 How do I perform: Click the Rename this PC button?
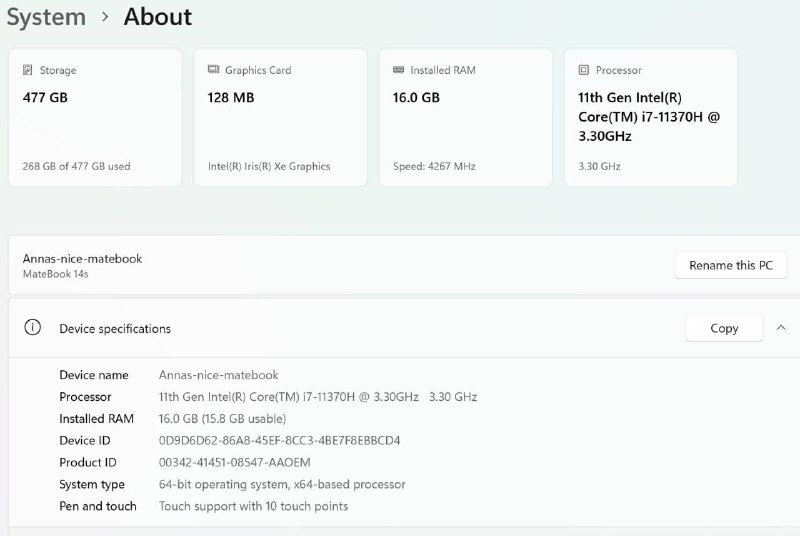(x=731, y=265)
